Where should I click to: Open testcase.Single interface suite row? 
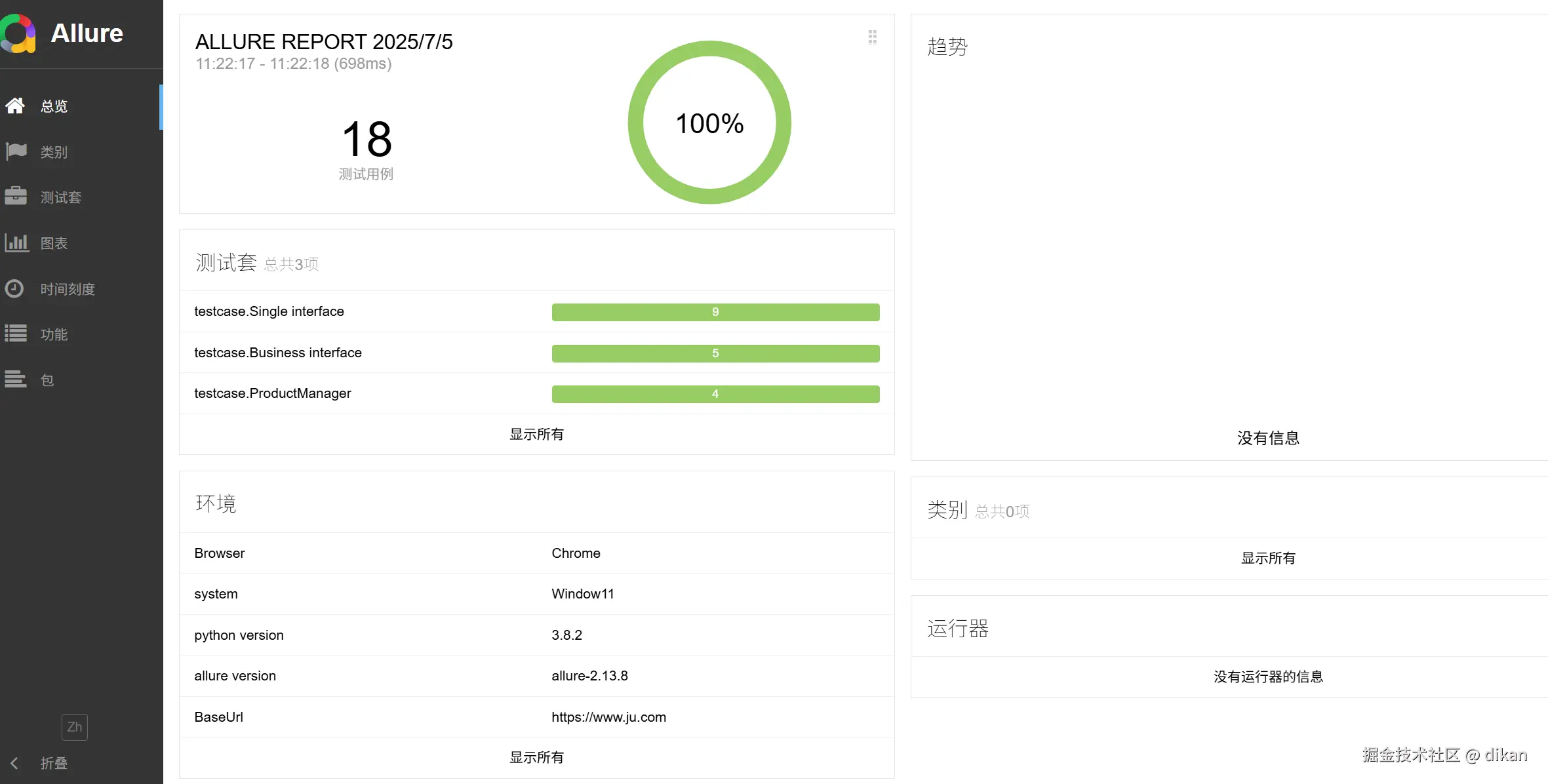point(269,311)
